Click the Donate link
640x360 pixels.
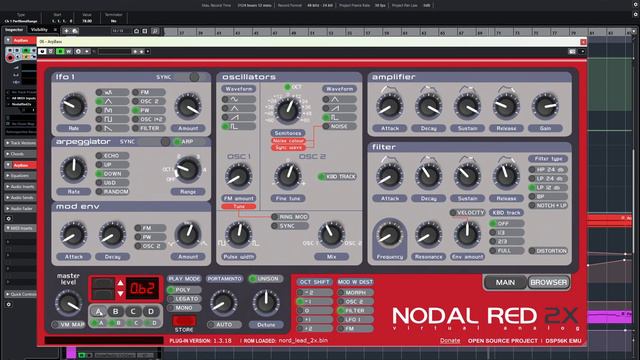tap(450, 340)
